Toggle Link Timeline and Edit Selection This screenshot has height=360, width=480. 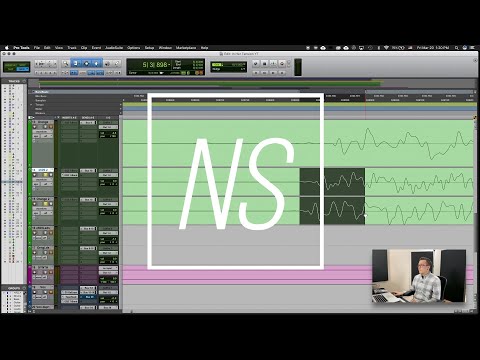click(x=91, y=73)
